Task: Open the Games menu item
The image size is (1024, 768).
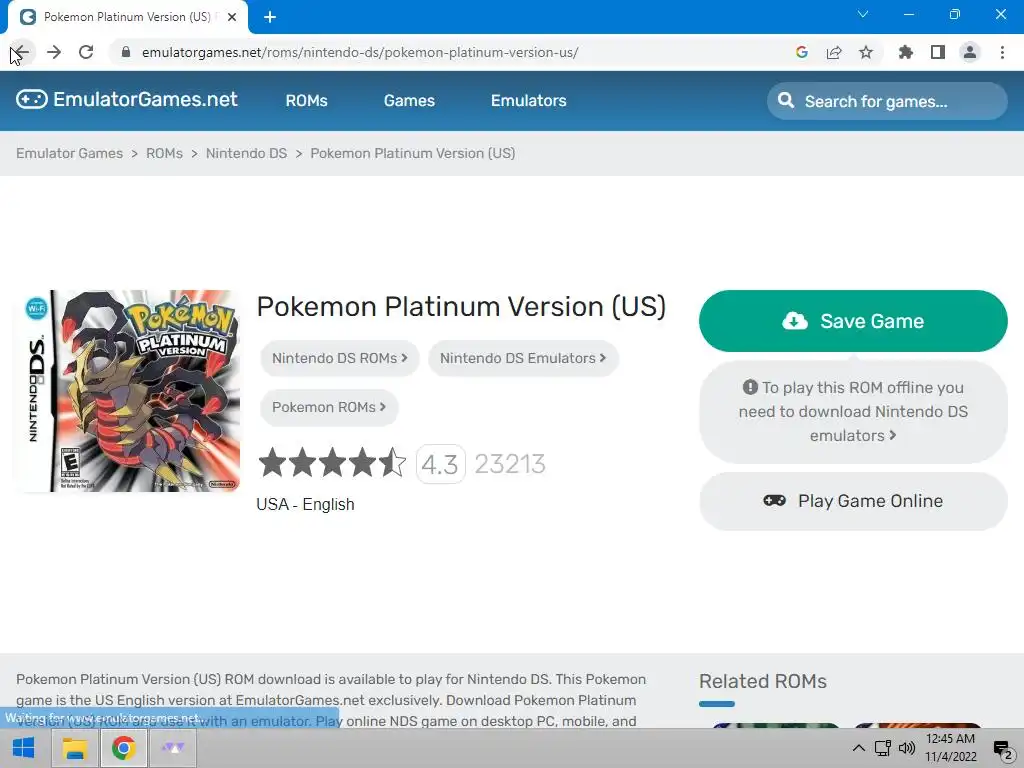Action: [x=409, y=101]
